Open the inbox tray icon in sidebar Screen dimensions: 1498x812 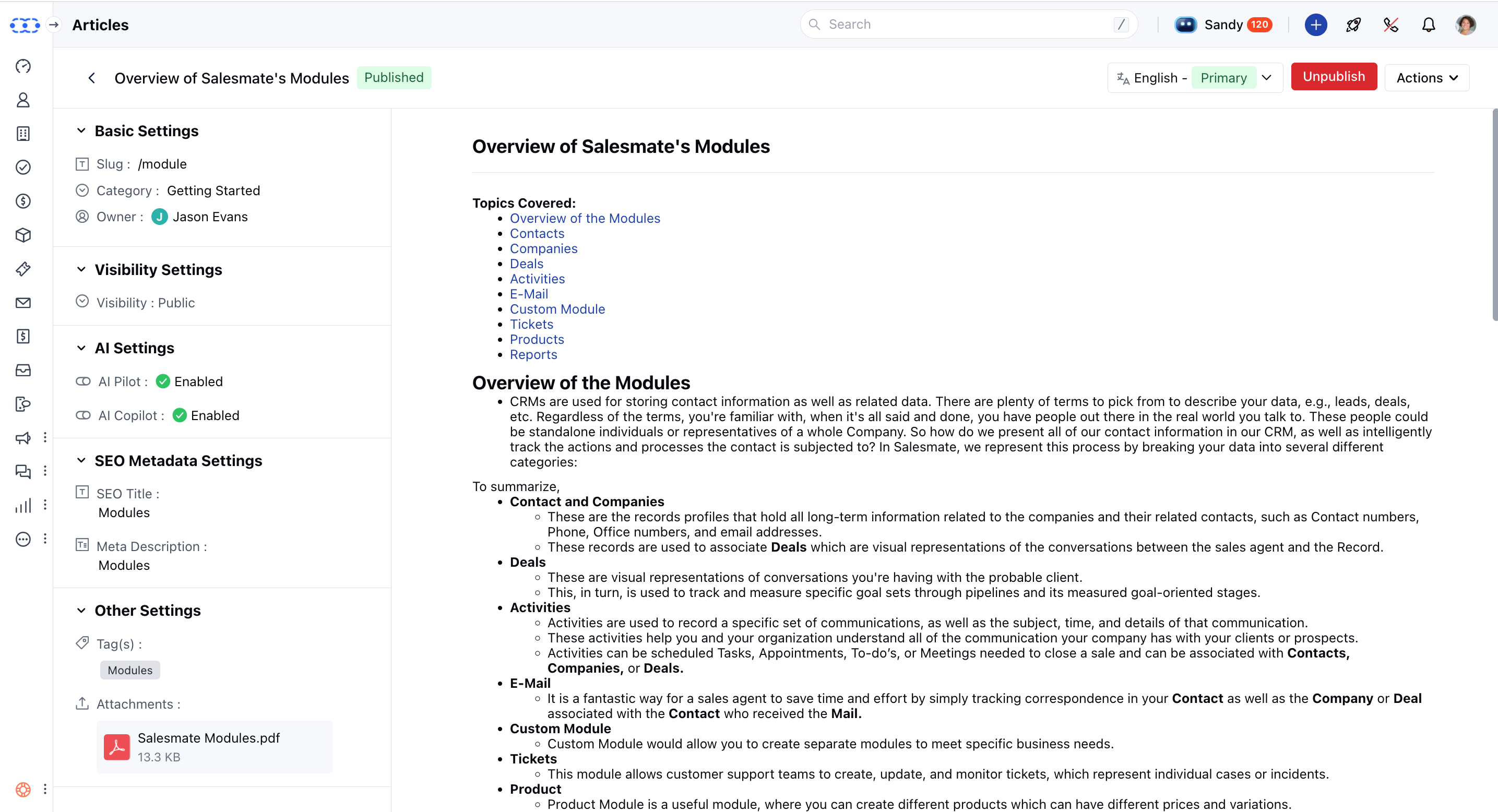23,371
